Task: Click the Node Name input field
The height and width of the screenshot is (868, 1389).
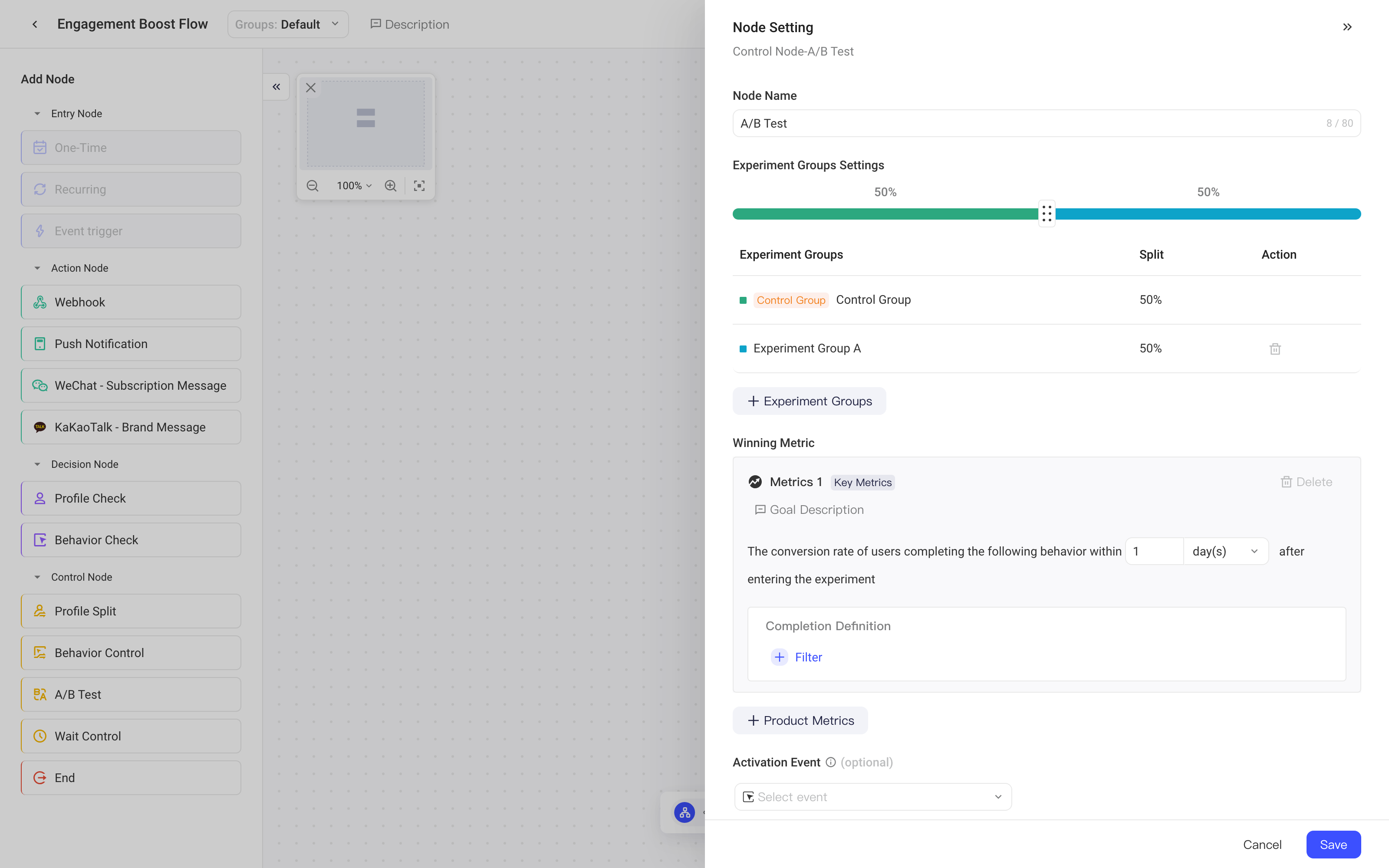Action: [x=1047, y=123]
